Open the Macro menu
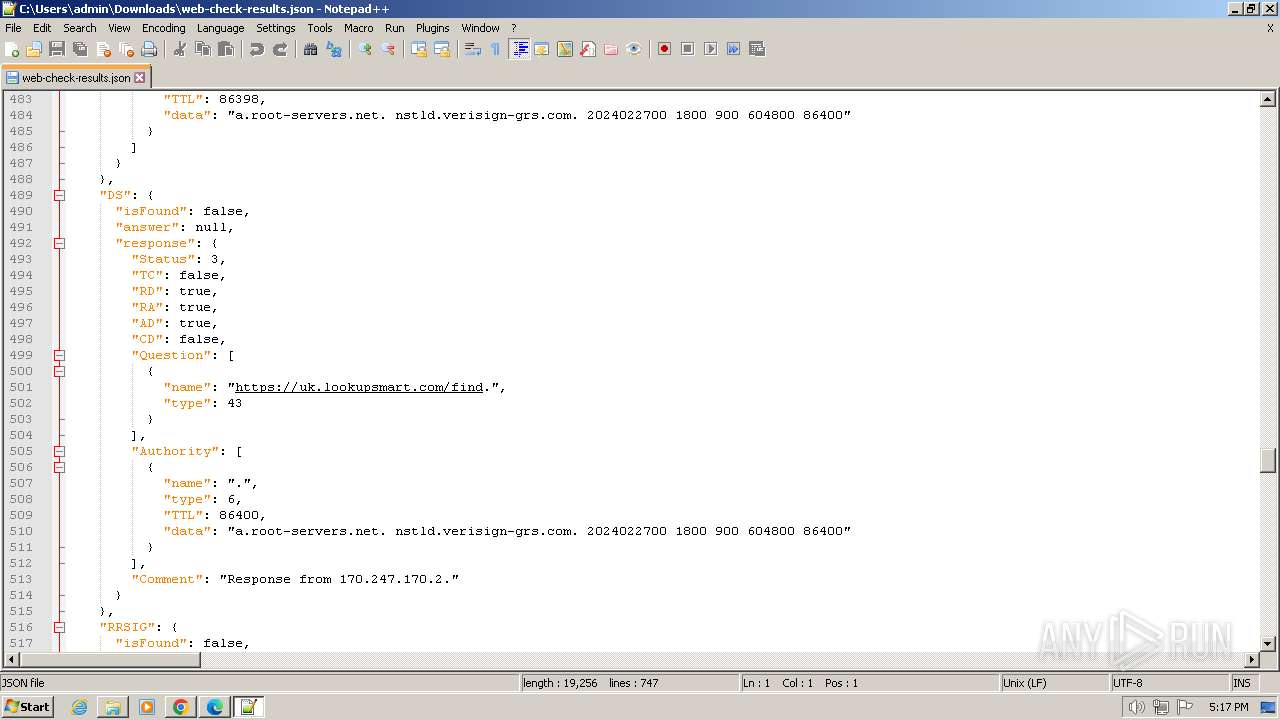This screenshot has height=720, width=1280. 358,28
